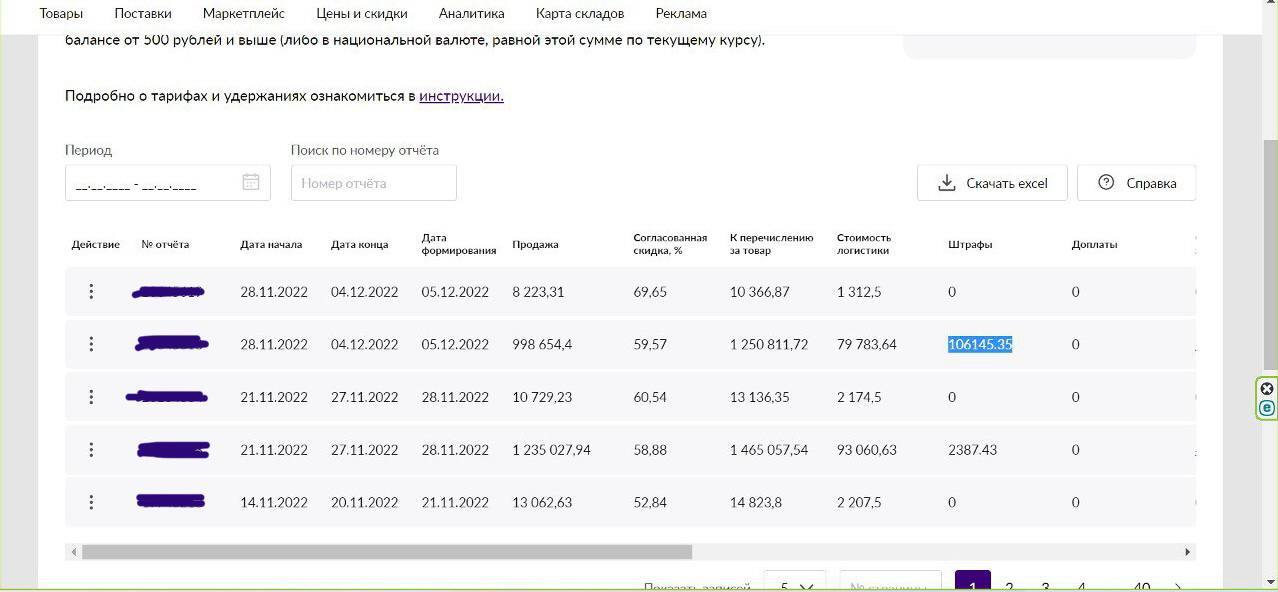Click the highlighted 106145.35 penalty value

coord(980,344)
